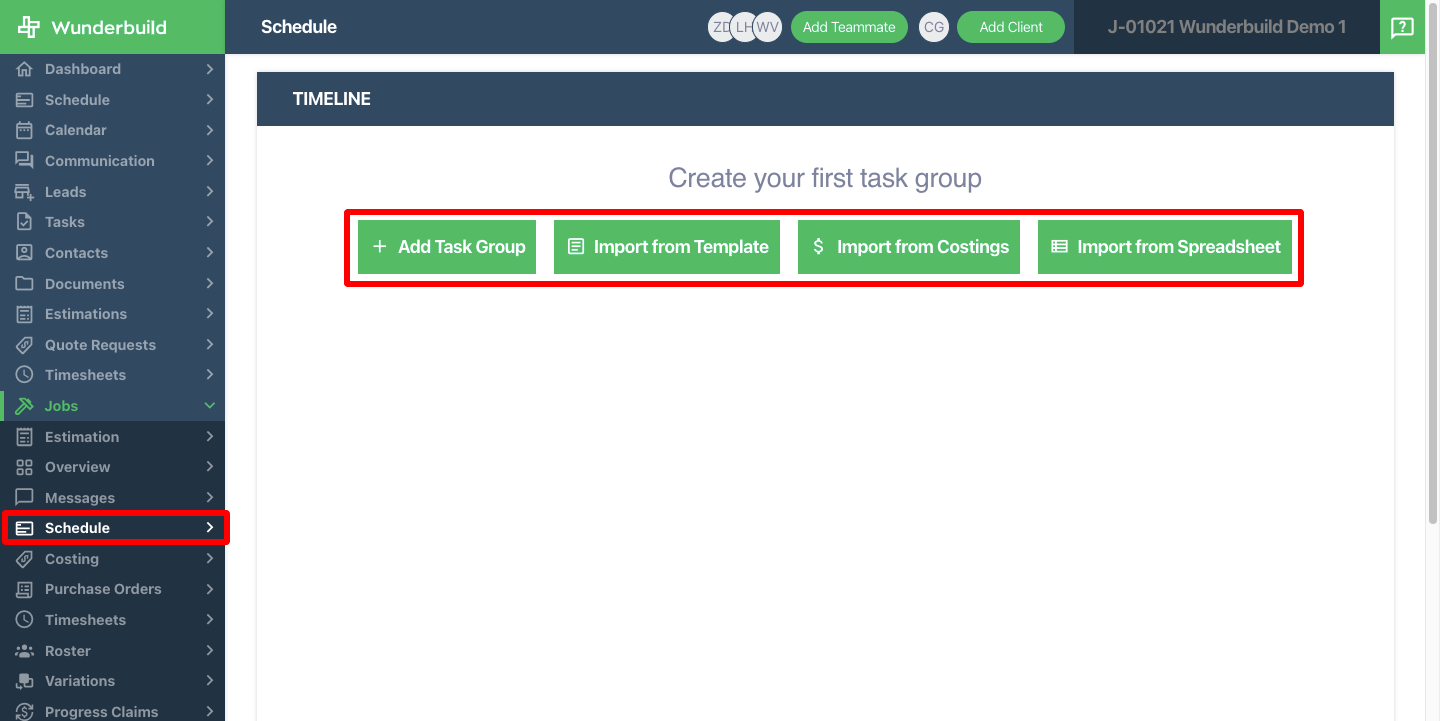Expand the Roster chevron
Screen dimensions: 1440x721
[x=210, y=651]
